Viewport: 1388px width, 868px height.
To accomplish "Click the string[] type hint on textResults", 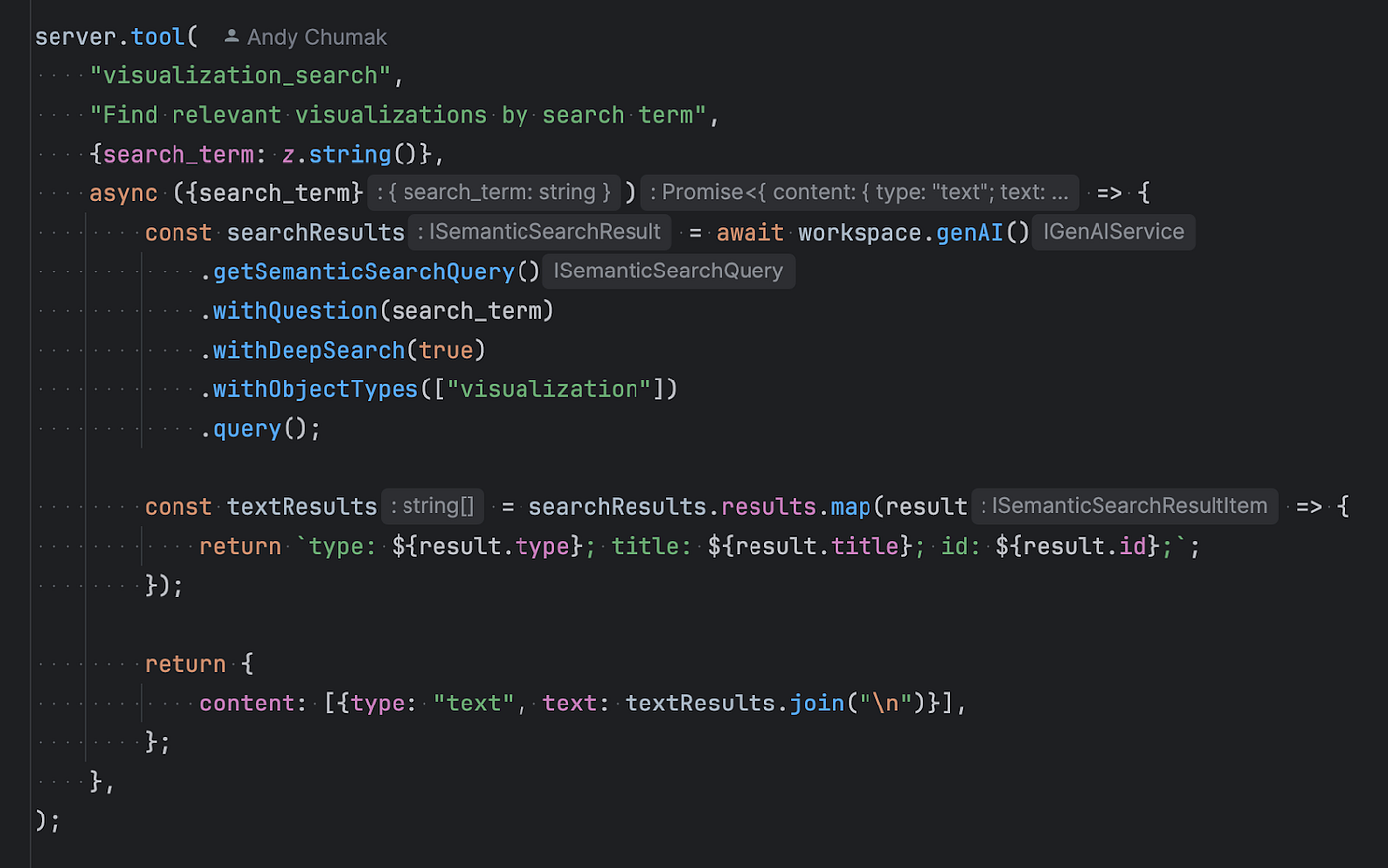I will [431, 506].
